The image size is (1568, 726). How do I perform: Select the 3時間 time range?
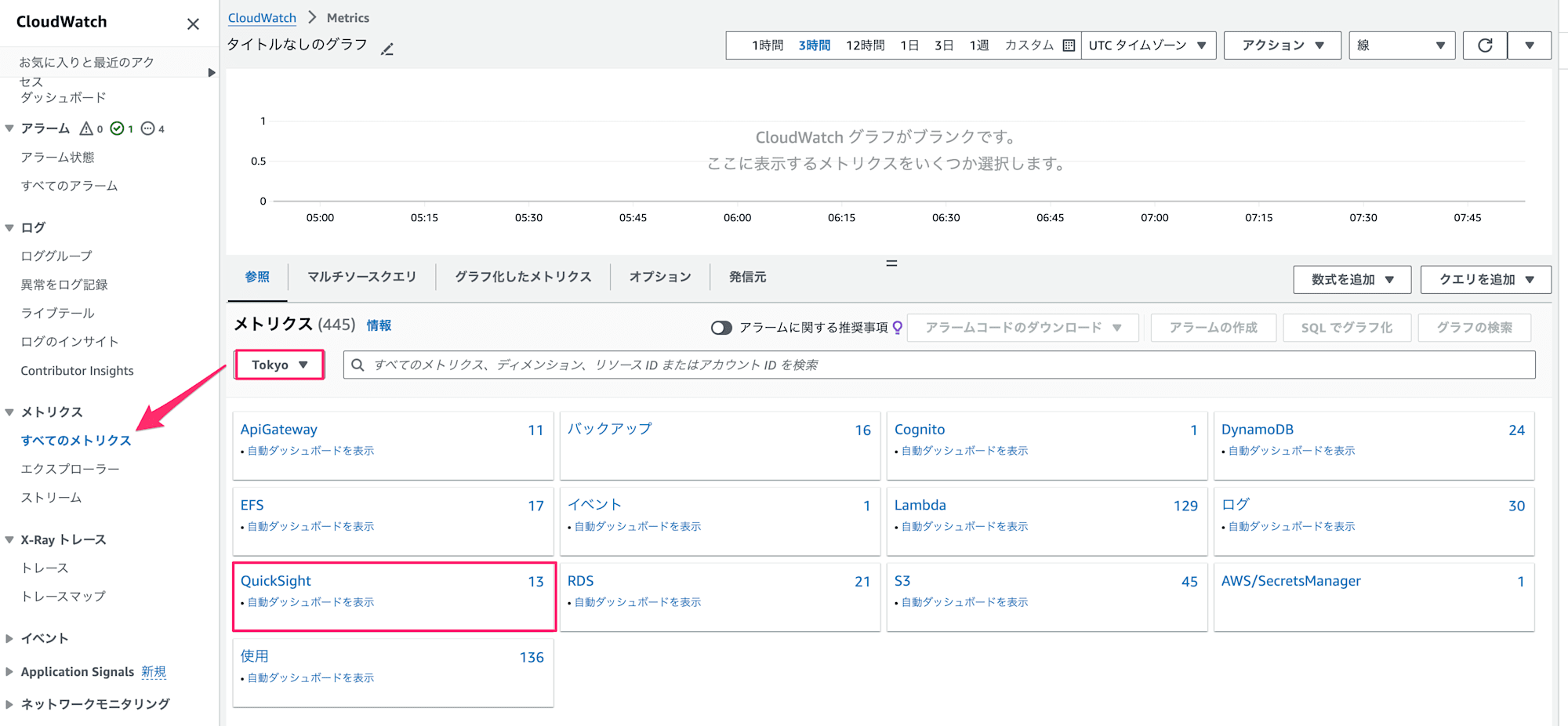(x=815, y=45)
